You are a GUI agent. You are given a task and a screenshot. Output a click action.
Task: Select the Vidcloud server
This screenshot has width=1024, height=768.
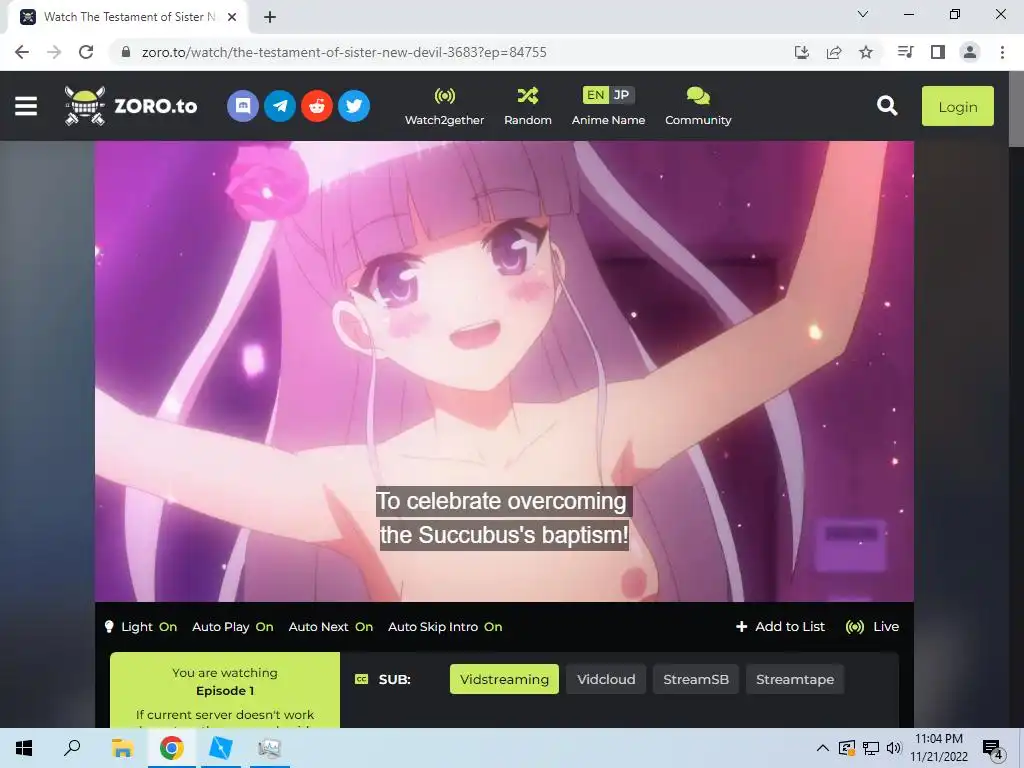point(606,679)
